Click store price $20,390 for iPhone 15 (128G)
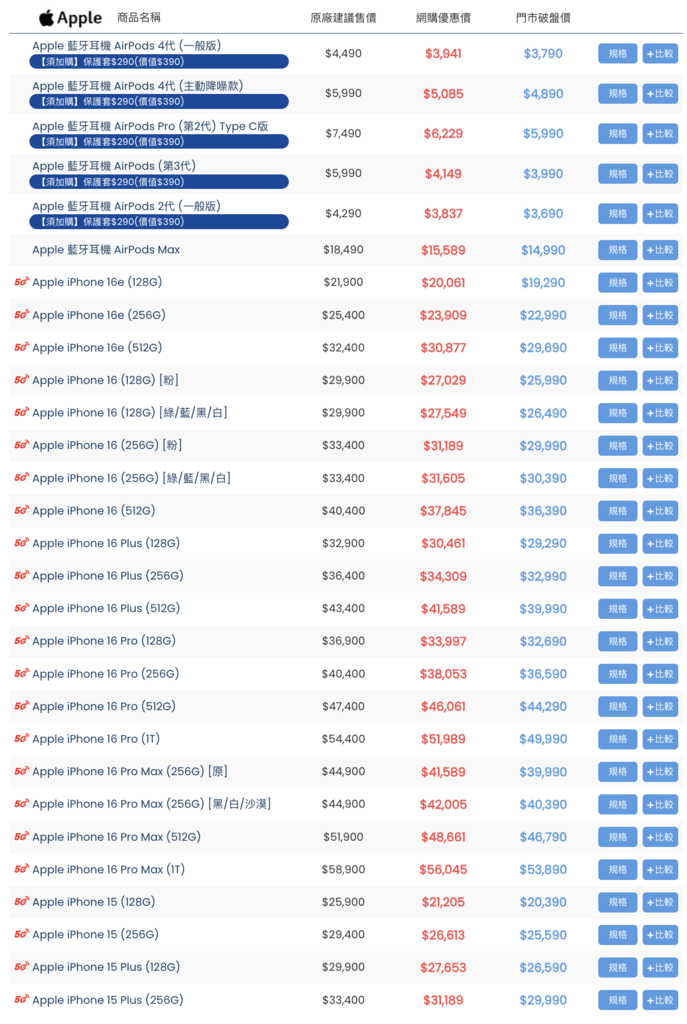687x1024 pixels. [543, 903]
